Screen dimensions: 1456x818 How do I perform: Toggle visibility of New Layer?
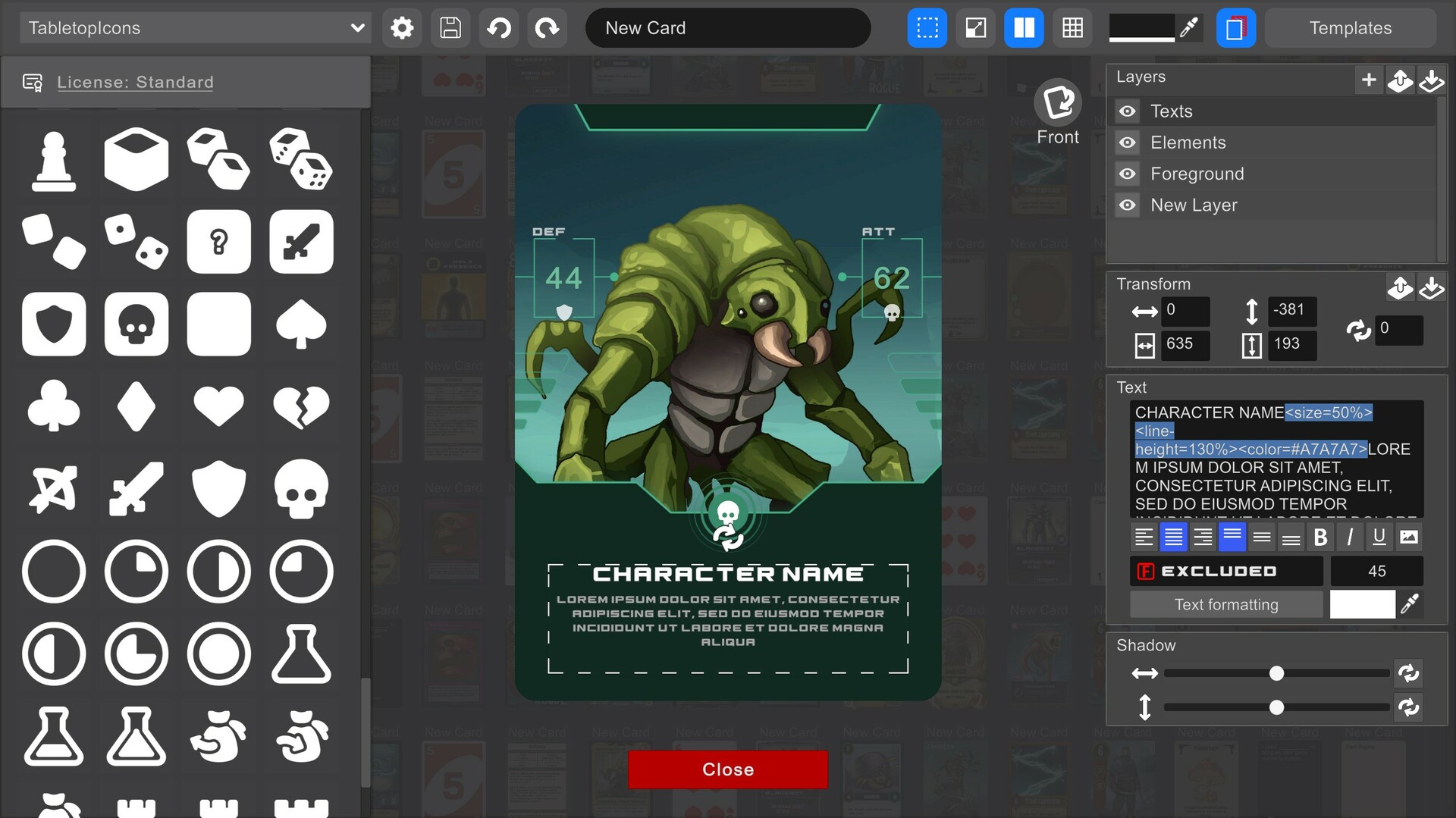tap(1128, 205)
